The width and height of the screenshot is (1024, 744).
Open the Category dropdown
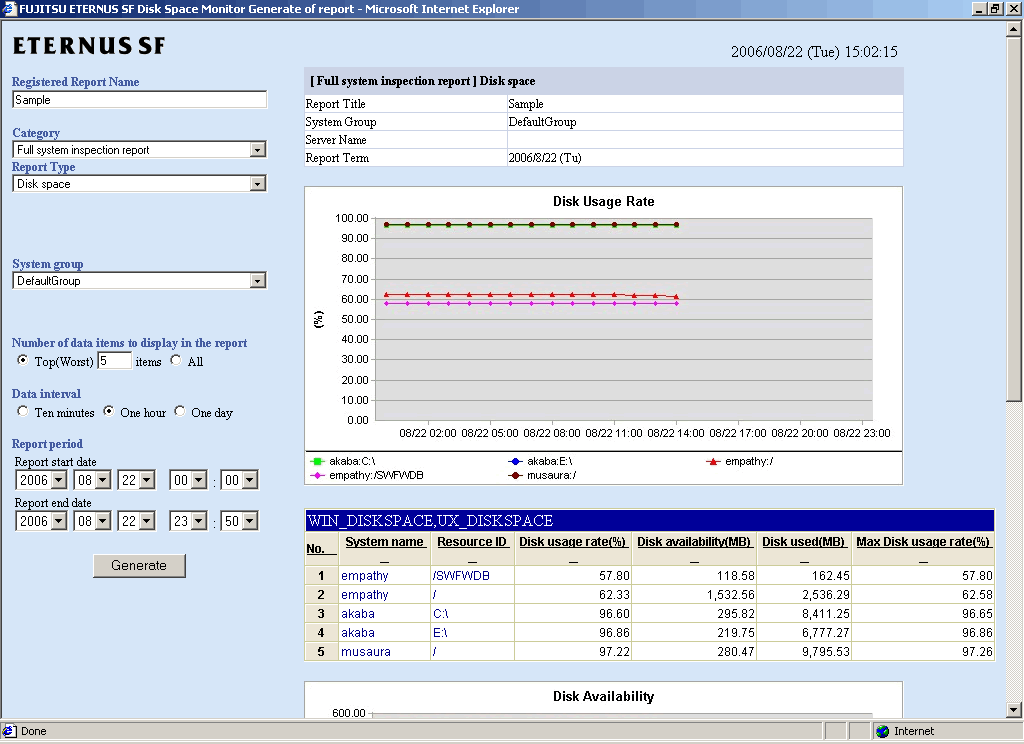(x=258, y=150)
